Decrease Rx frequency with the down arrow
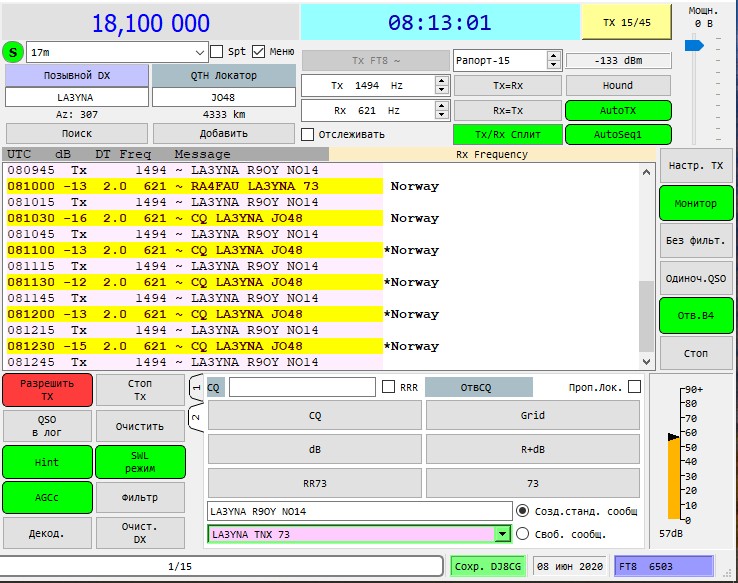This screenshot has height=583, width=738. (x=442, y=115)
